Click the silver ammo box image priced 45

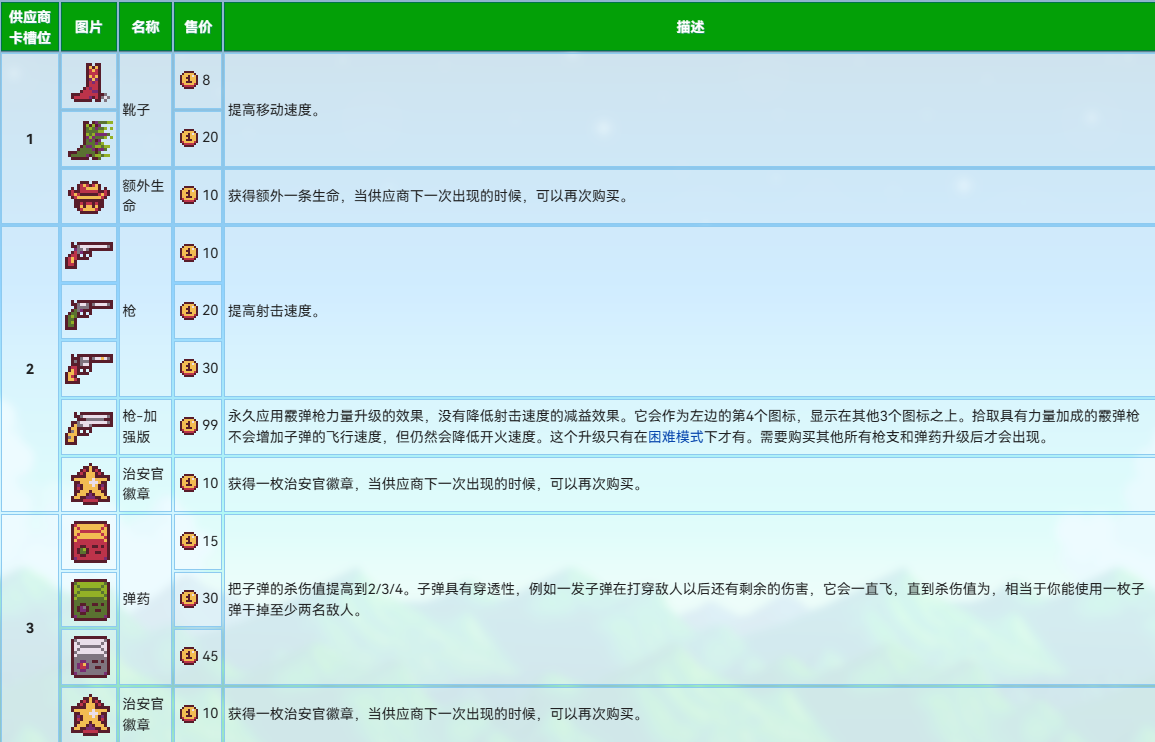pos(89,656)
